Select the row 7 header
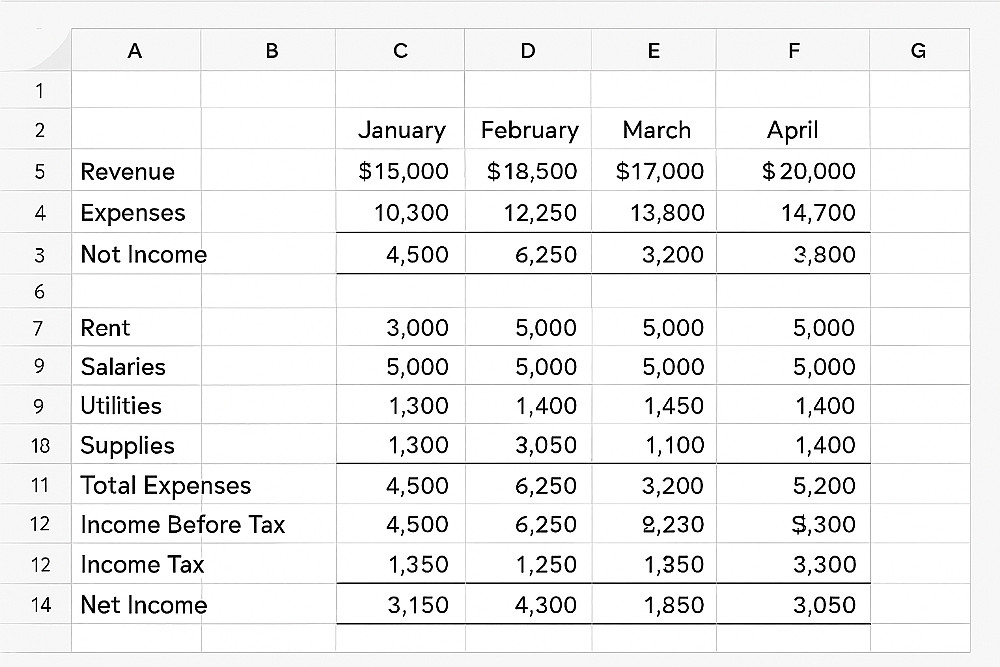 point(39,328)
